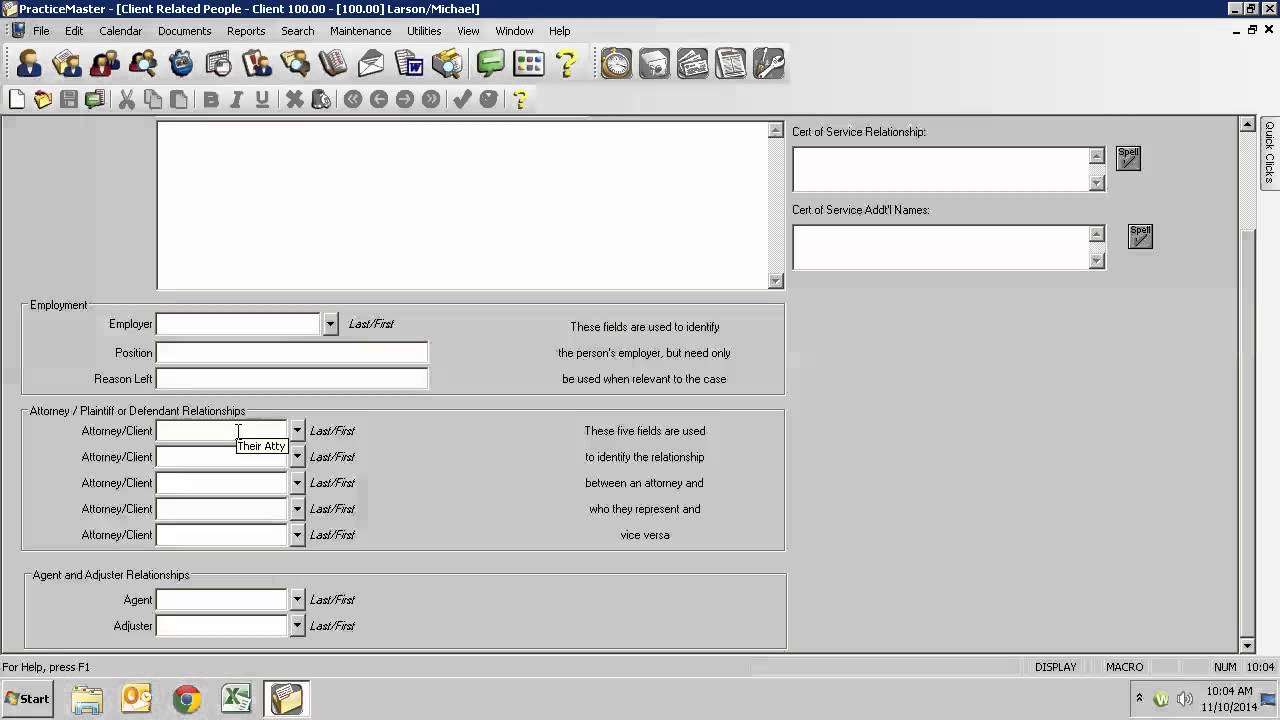Screen dimensions: 1280x720
Task: Open the Client person icon in main toolbar
Action: (29, 63)
